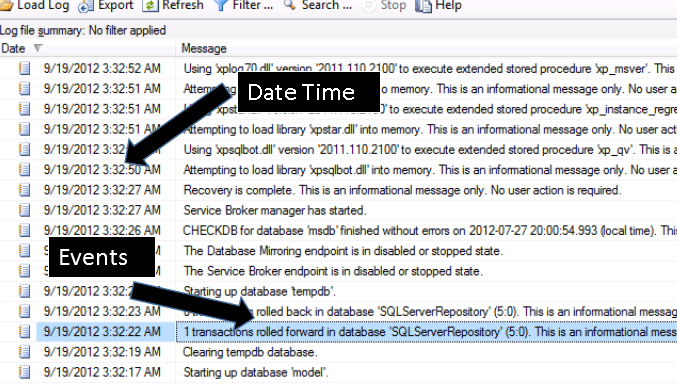Select highlighted date 9/19/2012 3:32:22 AM
677x385 pixels.
102,331
